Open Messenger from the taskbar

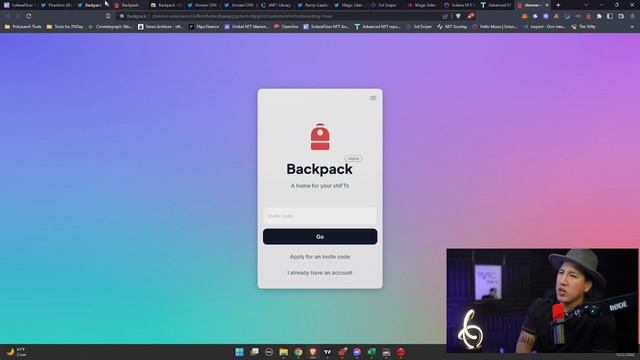pyautogui.click(x=357, y=352)
